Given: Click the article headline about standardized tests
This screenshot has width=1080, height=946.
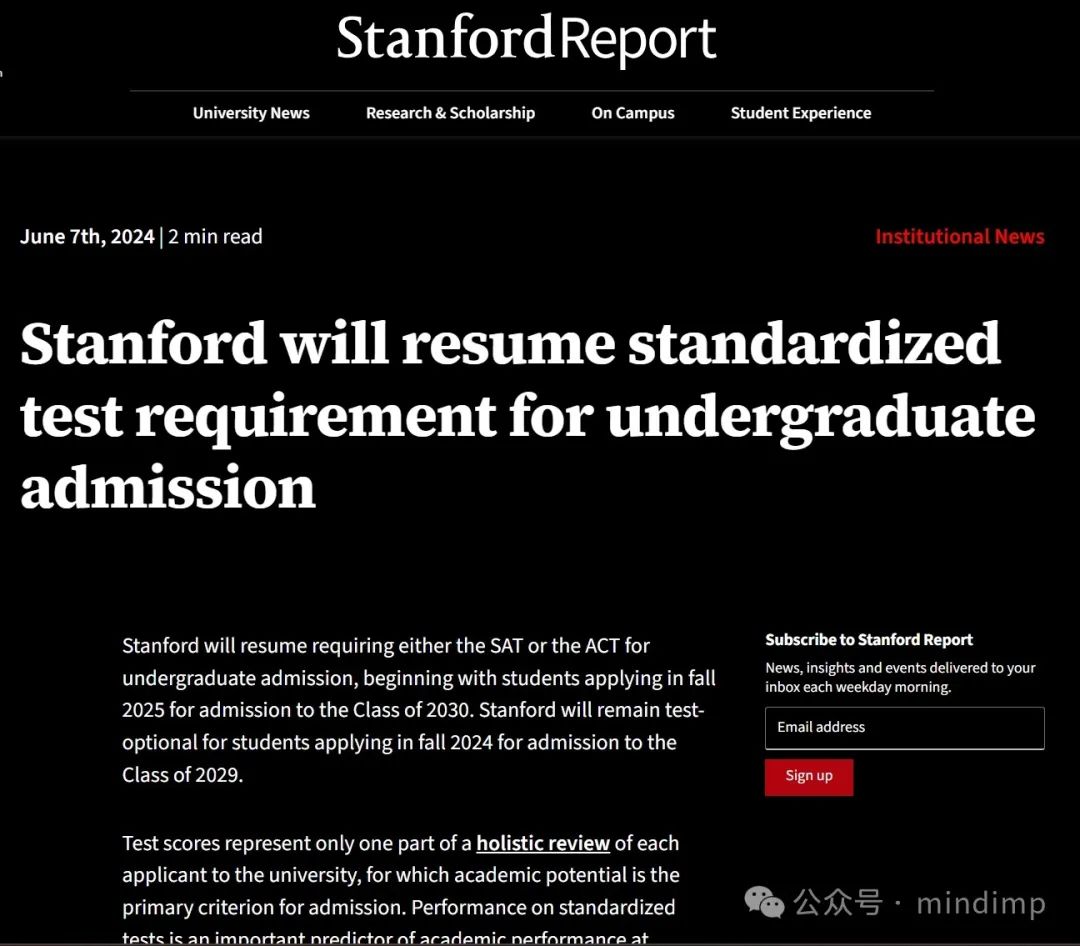Looking at the screenshot, I should [x=528, y=414].
